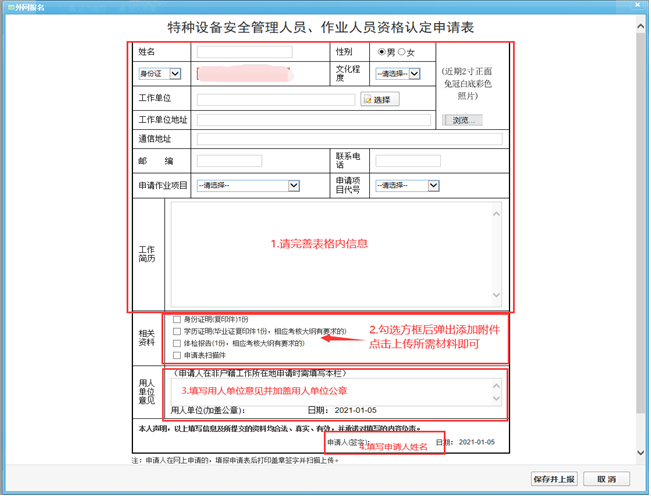Select the 女 radio button
651x496 pixels.
pyautogui.click(x=402, y=52)
